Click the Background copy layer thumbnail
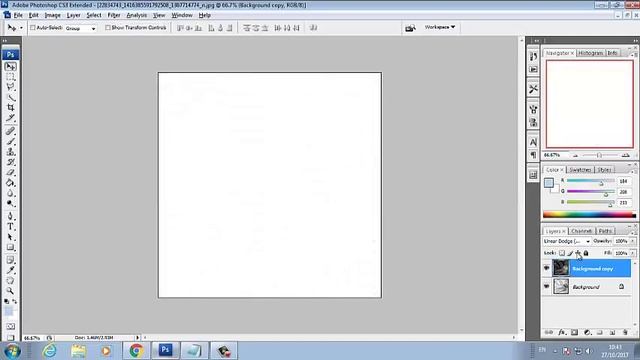The width and height of the screenshot is (640, 360). [561, 268]
